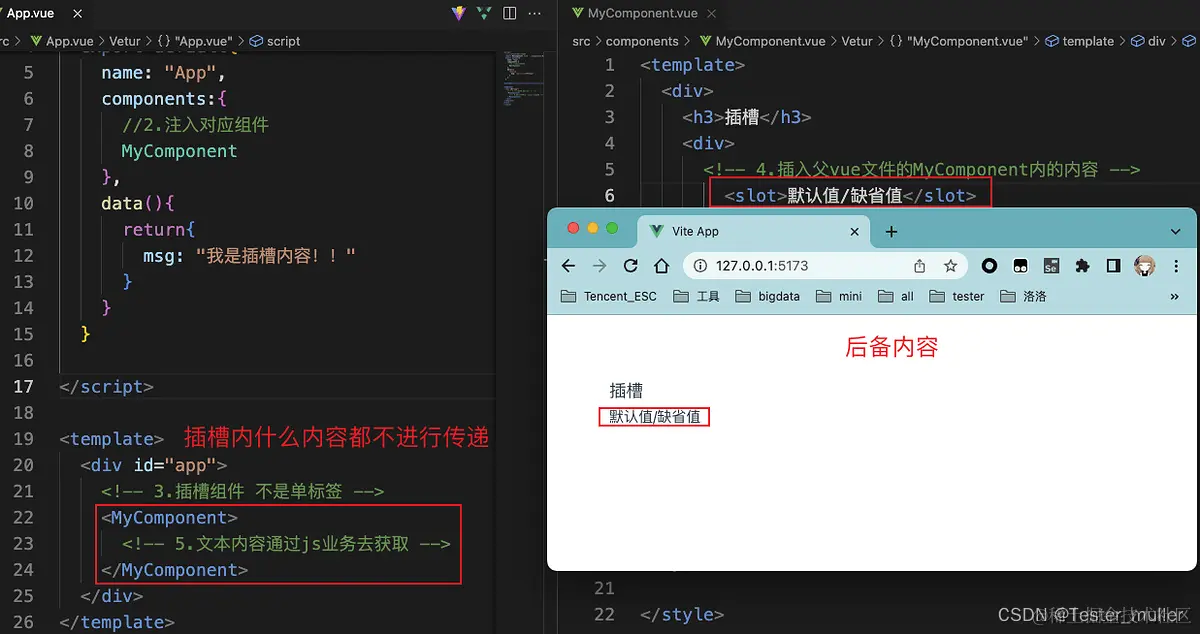Click the browser profile avatar icon
This screenshot has width=1200, height=634.
click(1144, 266)
